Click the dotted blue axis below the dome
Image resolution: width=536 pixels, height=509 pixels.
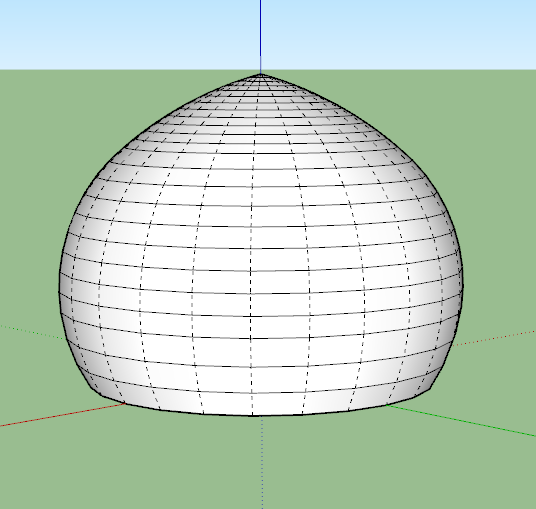coord(262,462)
